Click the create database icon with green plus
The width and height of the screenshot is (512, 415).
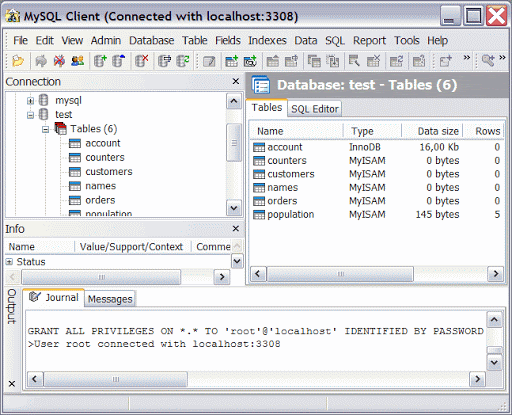click(100, 61)
